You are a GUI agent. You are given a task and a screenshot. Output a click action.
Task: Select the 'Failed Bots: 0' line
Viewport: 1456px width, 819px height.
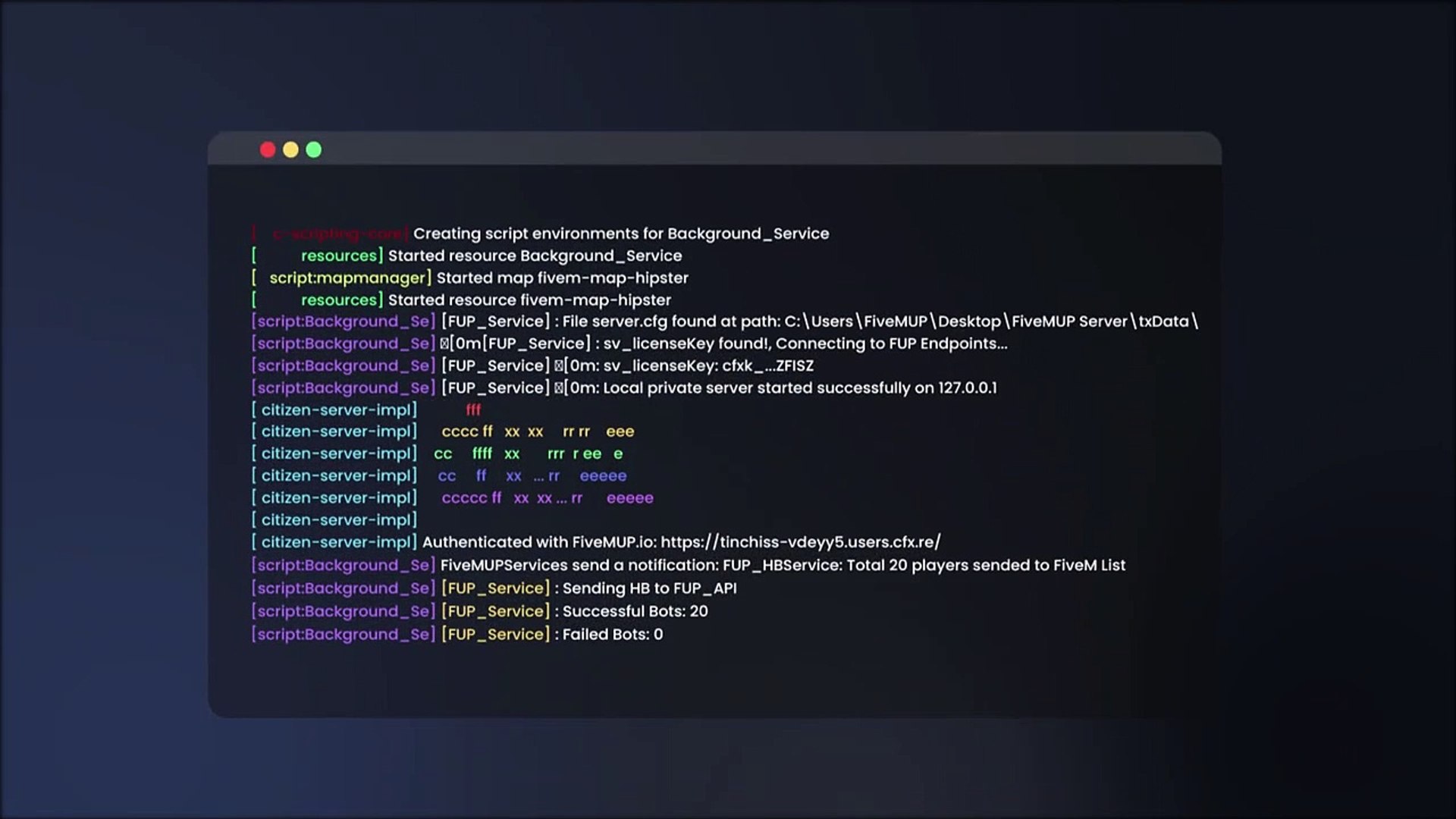point(612,635)
